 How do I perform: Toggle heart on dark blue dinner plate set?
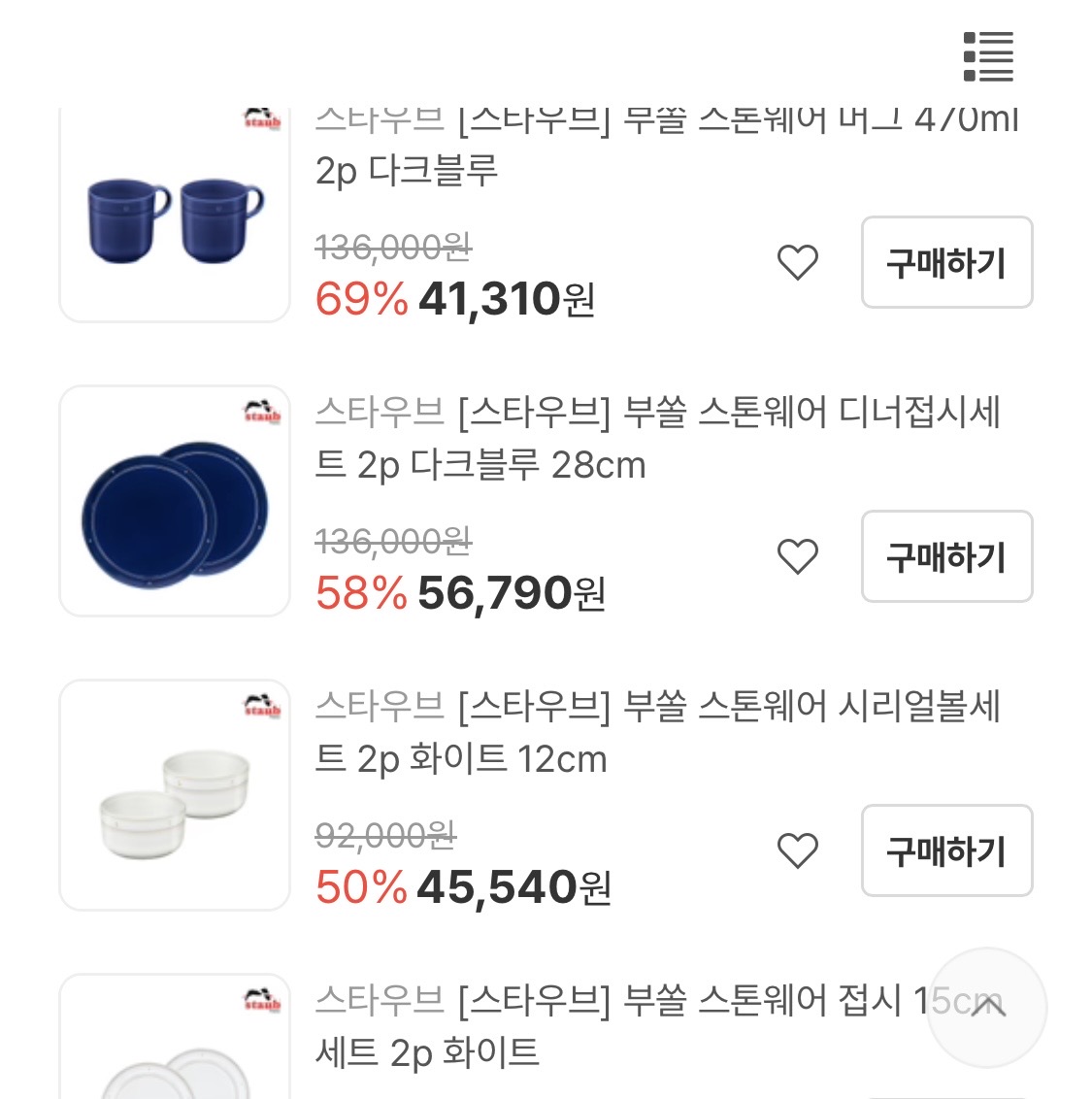[x=798, y=556]
